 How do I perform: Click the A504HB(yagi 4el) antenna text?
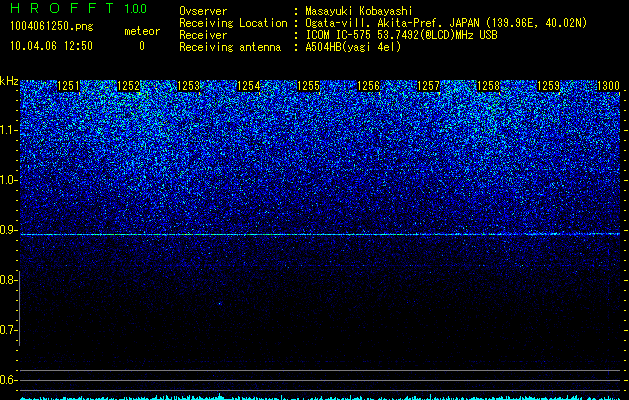pos(353,47)
